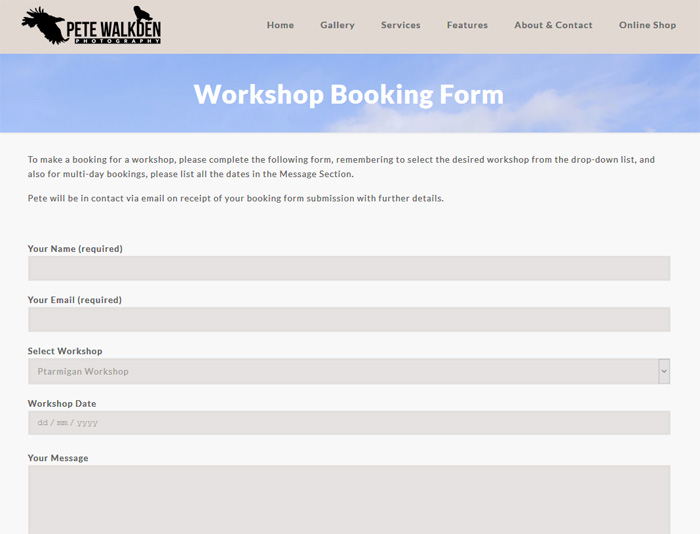Click the 'Your Email (required)' label

pyautogui.click(x=75, y=300)
